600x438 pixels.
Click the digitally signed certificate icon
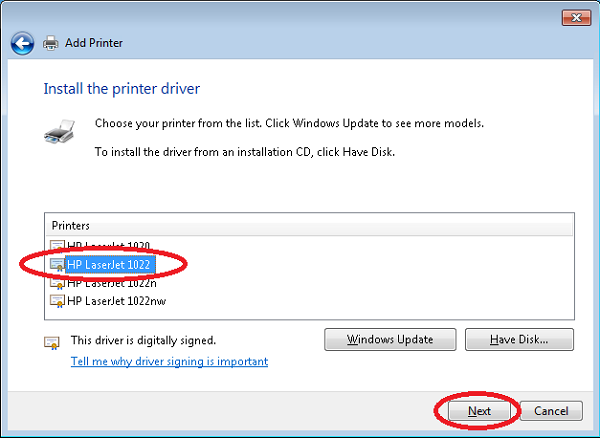[x=52, y=341]
